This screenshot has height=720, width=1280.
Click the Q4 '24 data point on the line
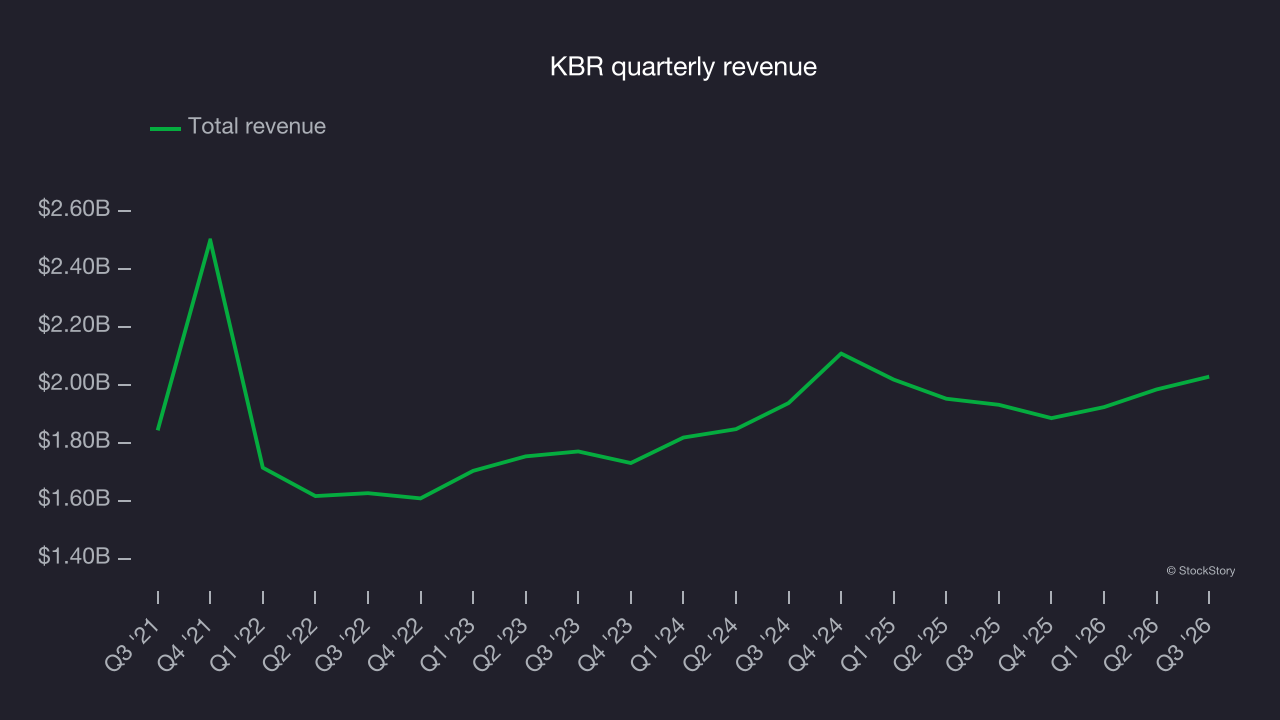tap(841, 353)
